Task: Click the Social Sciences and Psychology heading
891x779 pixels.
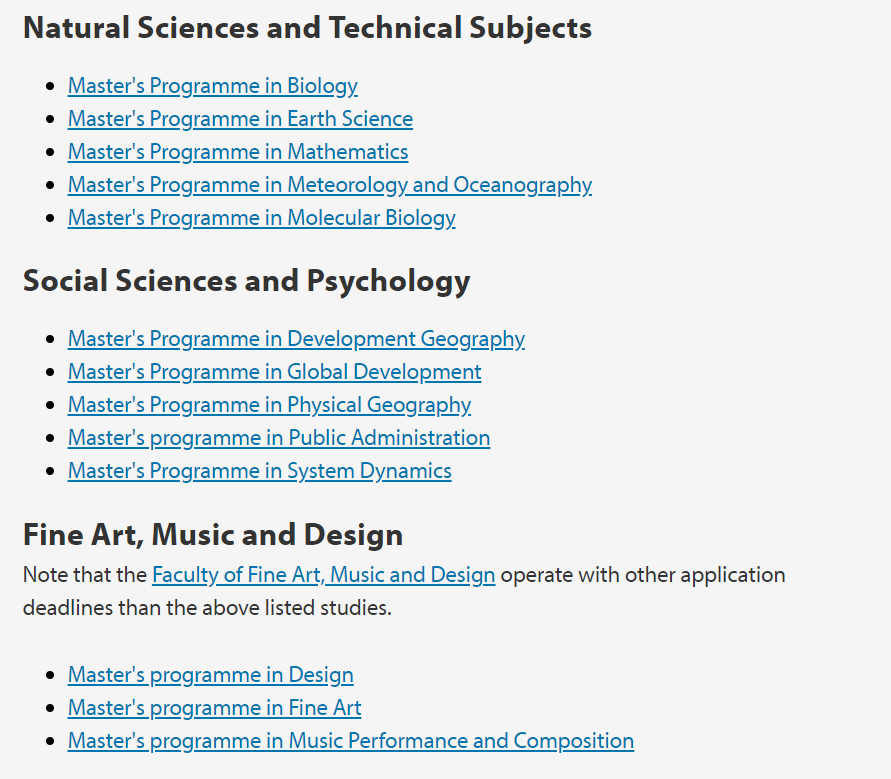Action: pos(246,281)
